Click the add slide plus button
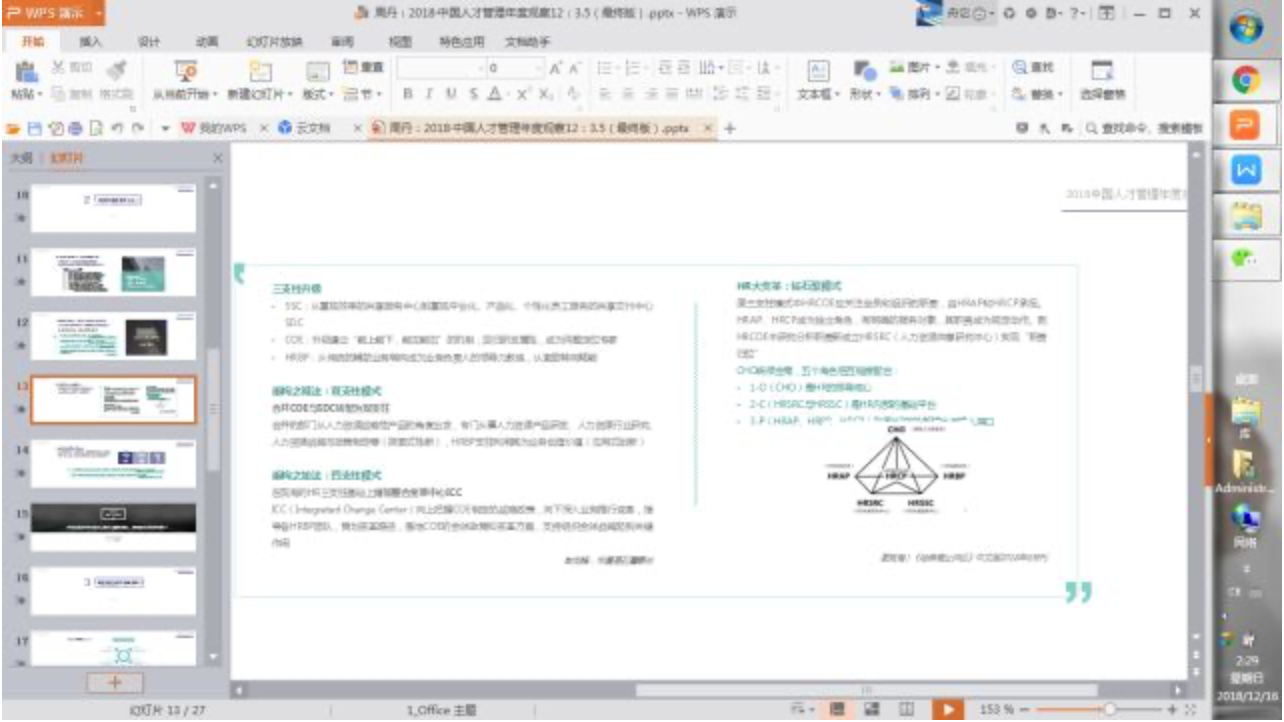 (114, 682)
